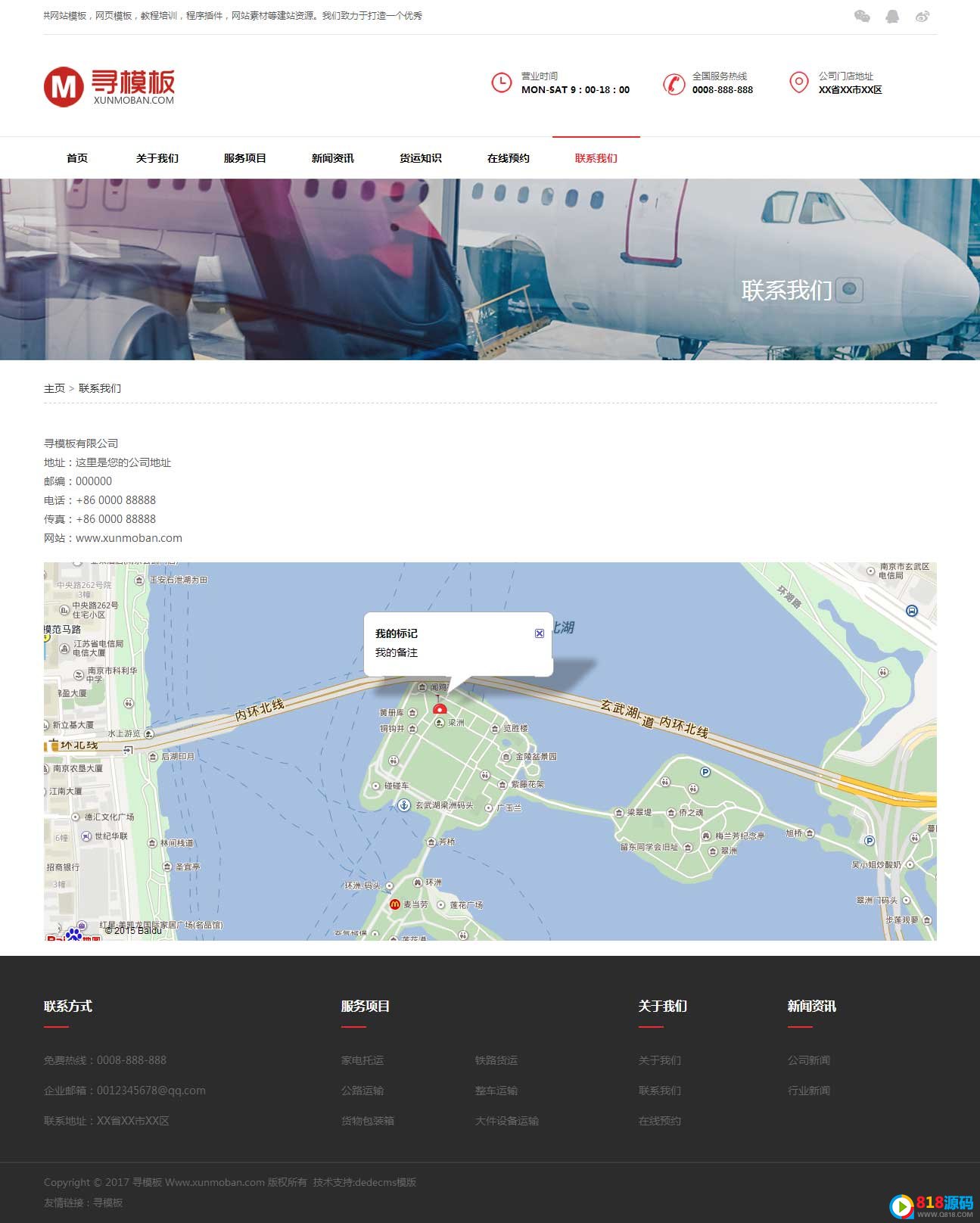Open the Weibo social icon
Viewport: 980px width, 1223px height.
click(x=922, y=17)
